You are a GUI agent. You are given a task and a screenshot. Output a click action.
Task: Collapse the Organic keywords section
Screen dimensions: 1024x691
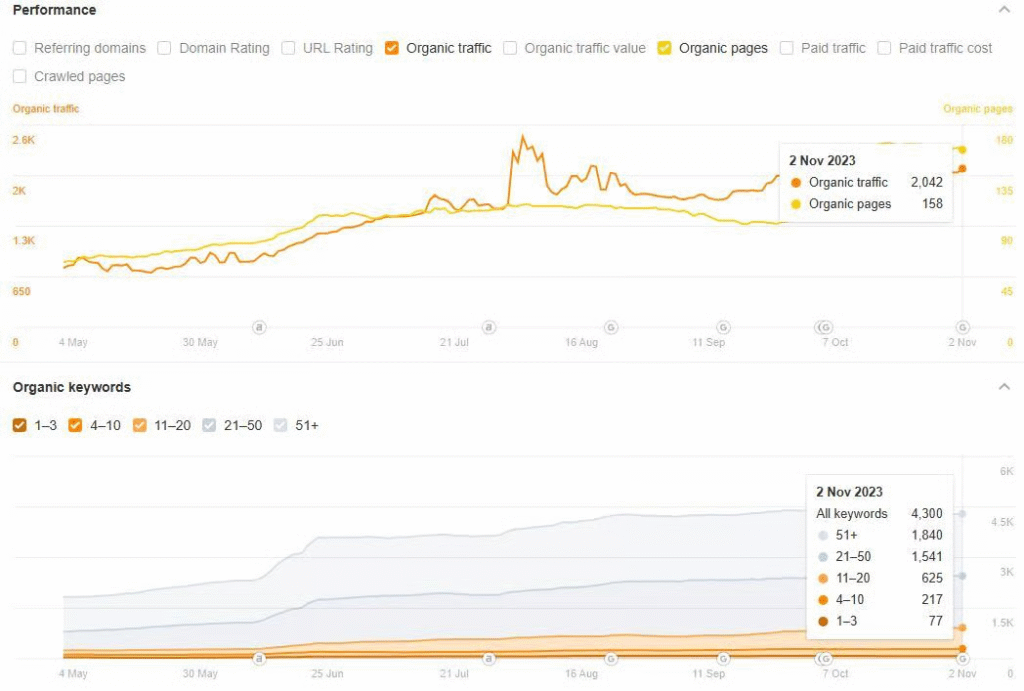click(x=1004, y=387)
